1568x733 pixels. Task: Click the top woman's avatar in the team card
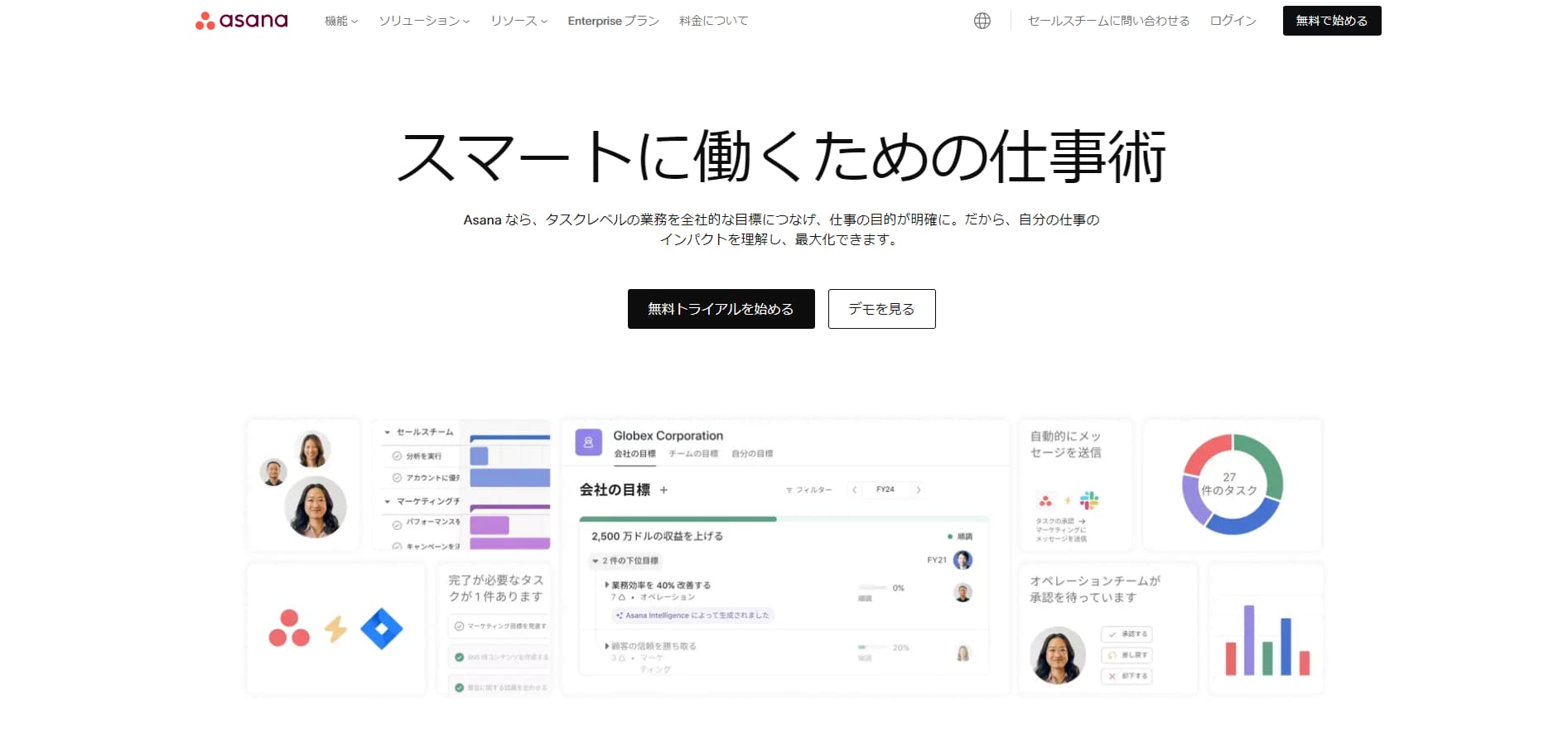pyautogui.click(x=312, y=450)
